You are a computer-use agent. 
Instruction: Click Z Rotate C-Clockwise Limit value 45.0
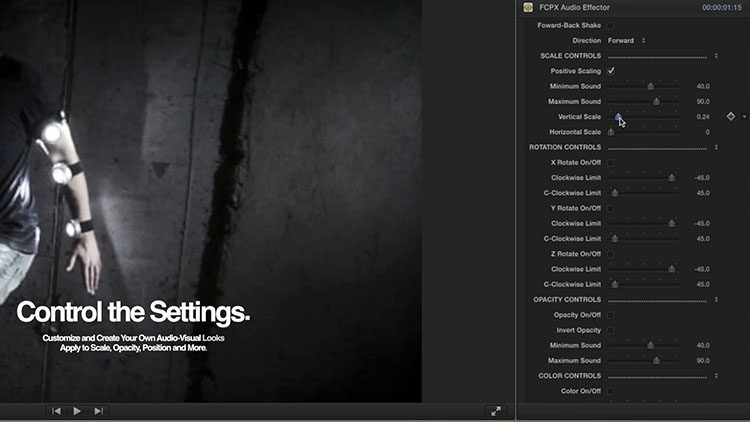703,285
